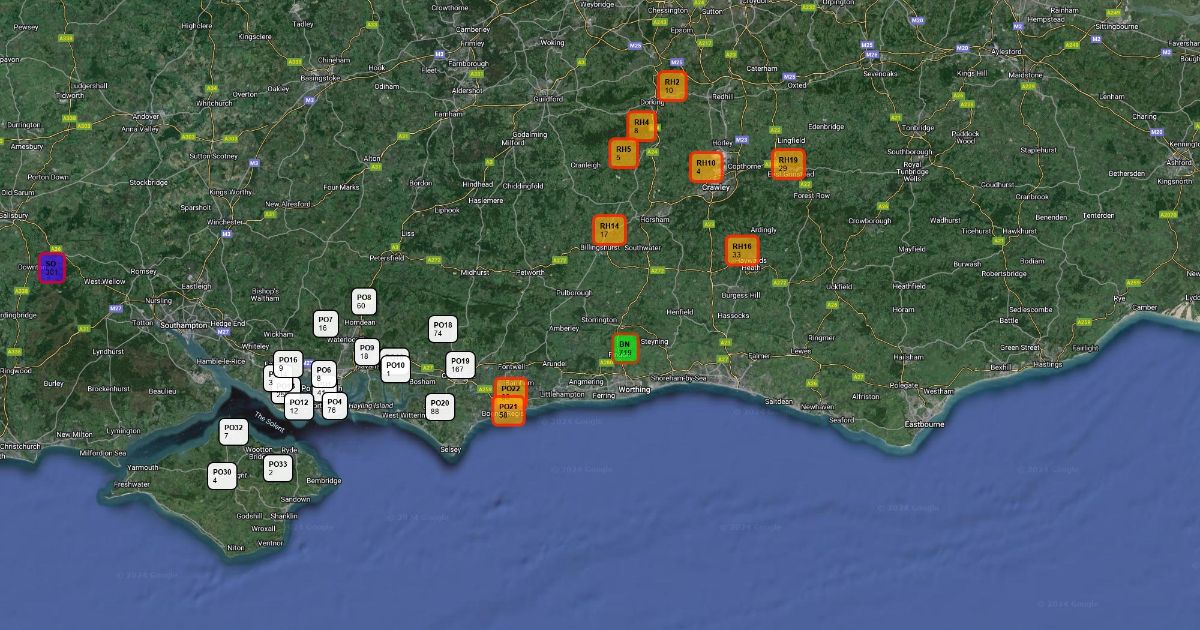Open the PO10 marker near Bosham
Image resolution: width=1200 pixels, height=630 pixels.
coord(396,369)
